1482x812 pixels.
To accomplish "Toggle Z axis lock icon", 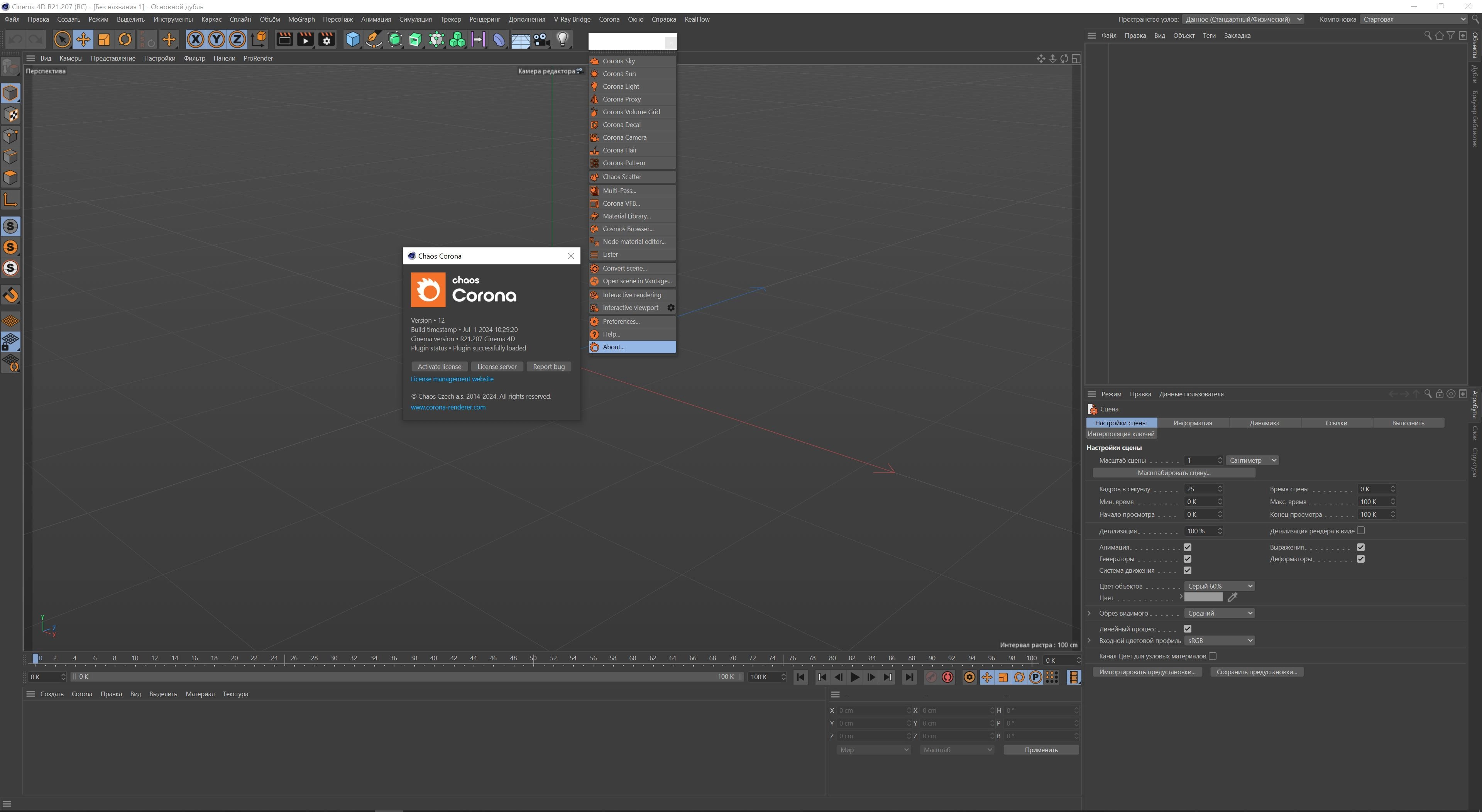I will pyautogui.click(x=237, y=40).
